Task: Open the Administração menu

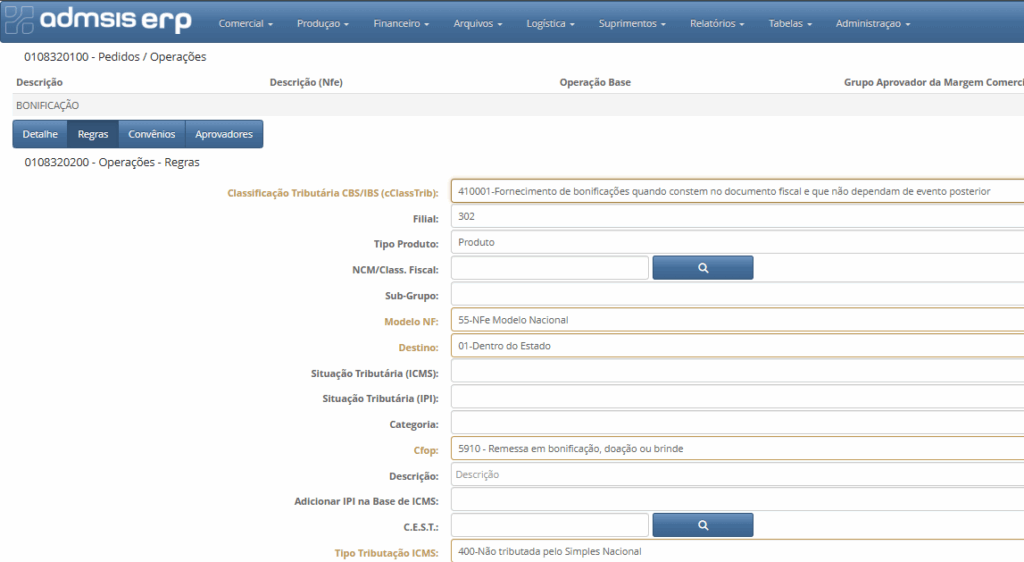Action: coord(873,23)
